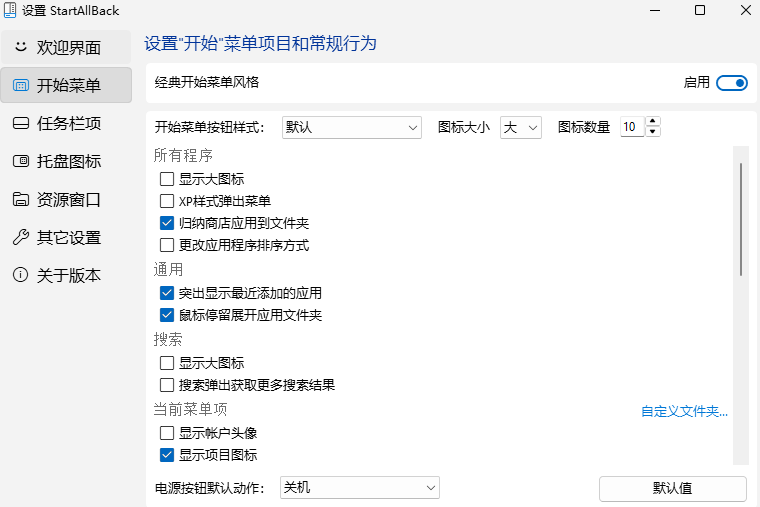This screenshot has height=507, width=760.
Task: Toggle the 经典开始菜单风格 启用 switch
Action: tap(732, 83)
